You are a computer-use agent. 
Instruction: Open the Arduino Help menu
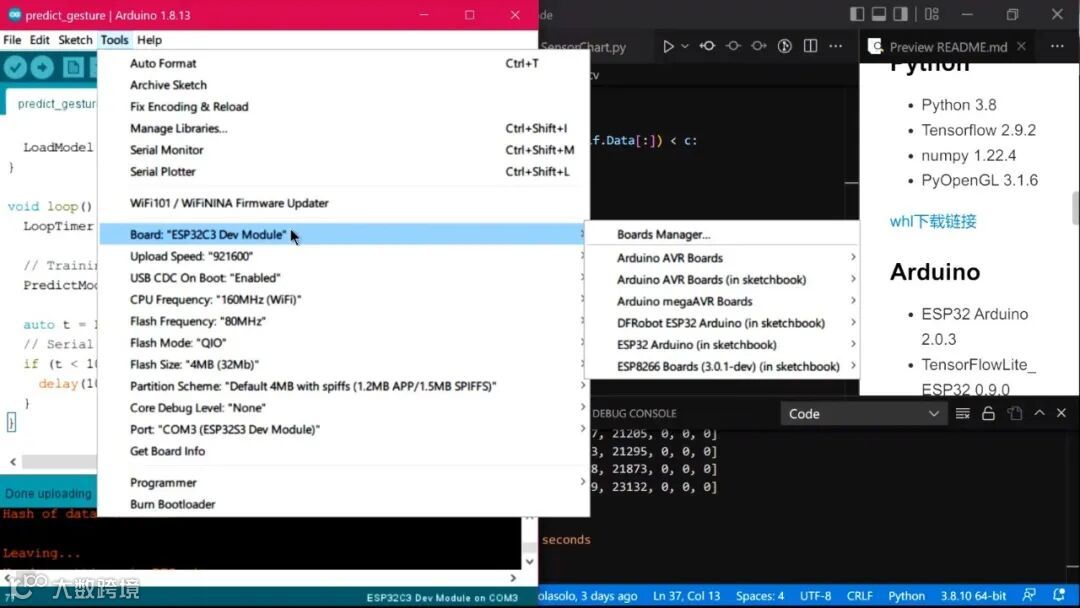click(149, 40)
